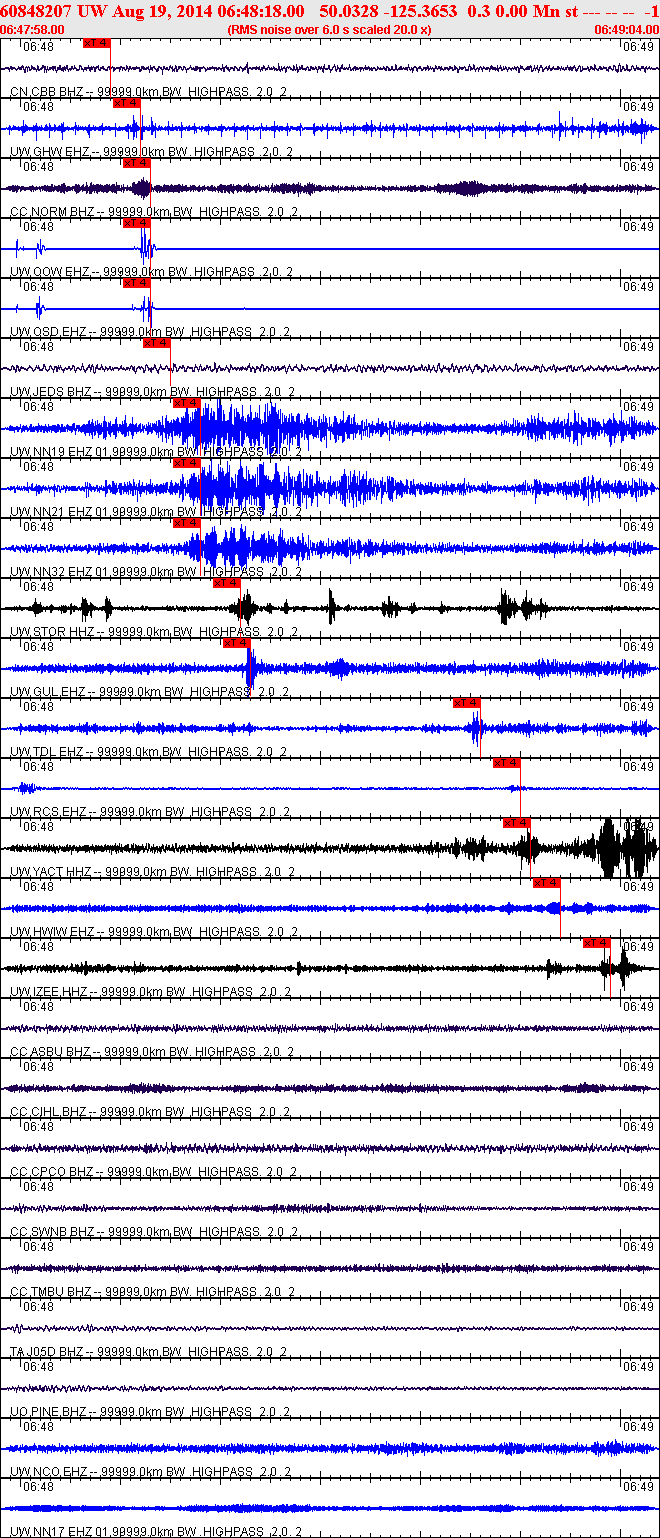This screenshot has width=660, height=1538.
Task: Select the arrival pick flag on UW.IZEE trace
Action: pyautogui.click(x=597, y=943)
